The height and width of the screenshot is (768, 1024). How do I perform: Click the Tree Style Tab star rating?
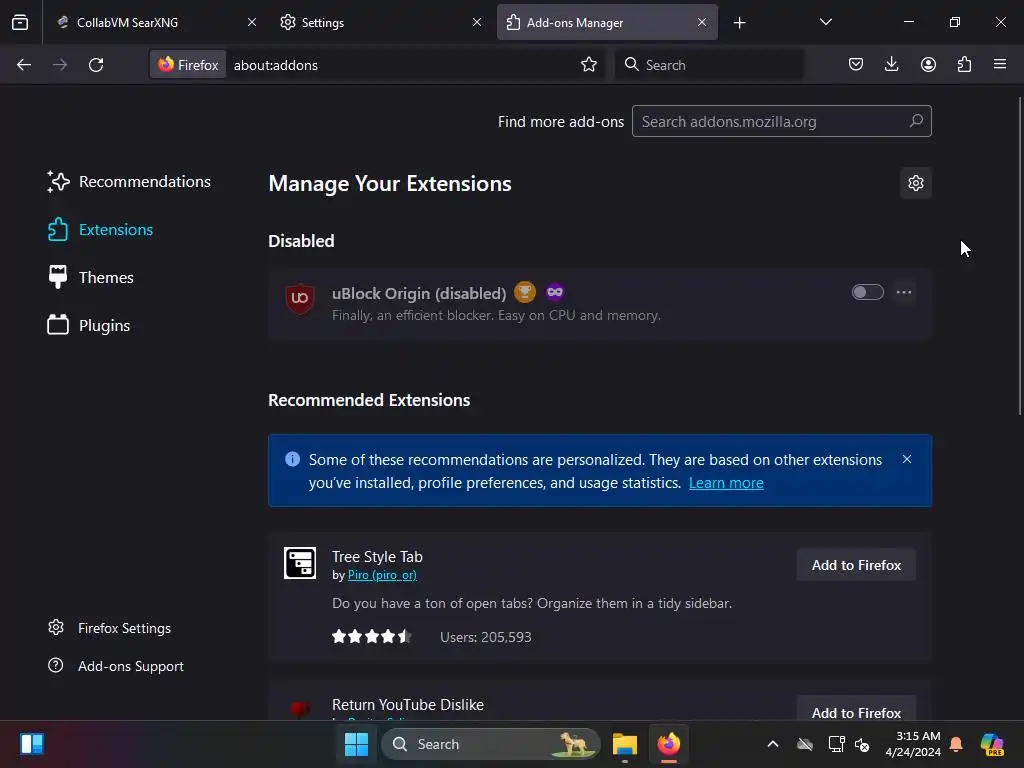pos(372,636)
